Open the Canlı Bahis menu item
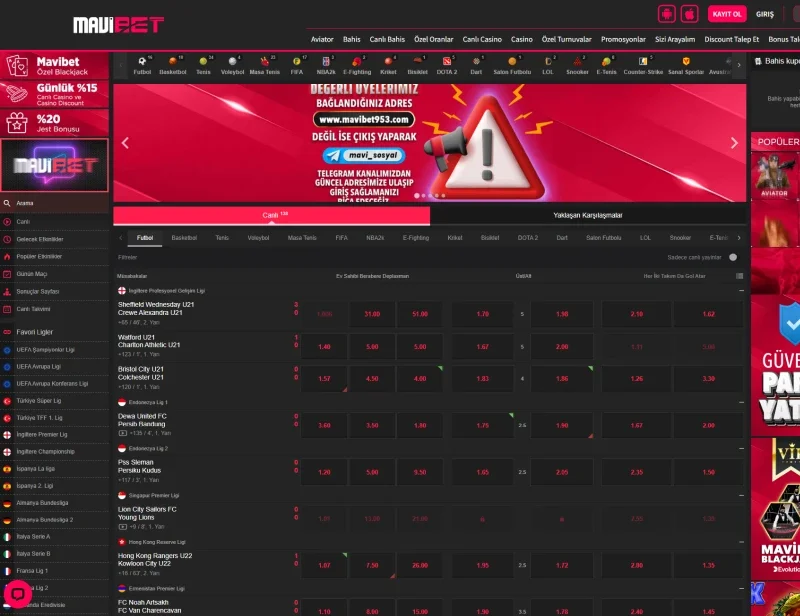The width and height of the screenshot is (800, 616). pos(387,39)
